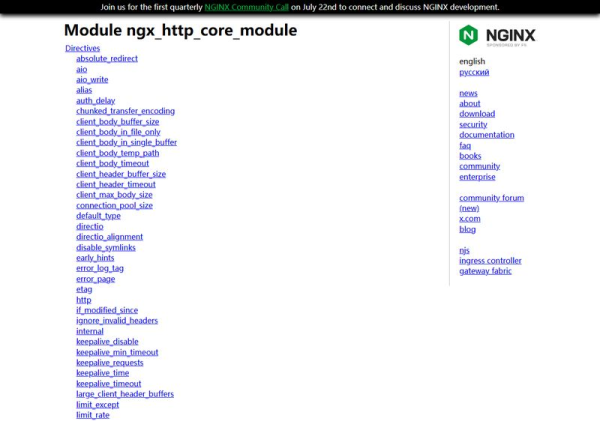Image resolution: width=600 pixels, height=421 pixels.
Task: Open early_hints directive link
Action: pyautogui.click(x=95, y=258)
